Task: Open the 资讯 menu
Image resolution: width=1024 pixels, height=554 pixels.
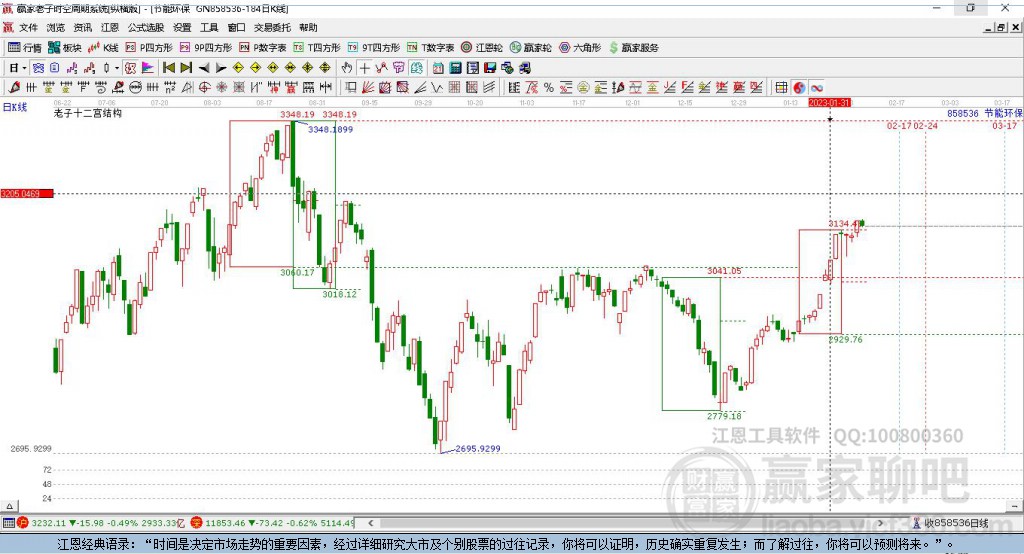Action: [x=82, y=27]
